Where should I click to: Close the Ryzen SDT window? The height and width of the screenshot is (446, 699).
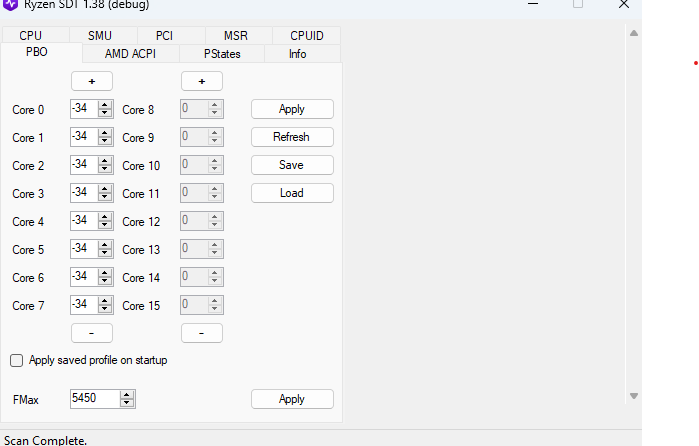click(x=624, y=4)
